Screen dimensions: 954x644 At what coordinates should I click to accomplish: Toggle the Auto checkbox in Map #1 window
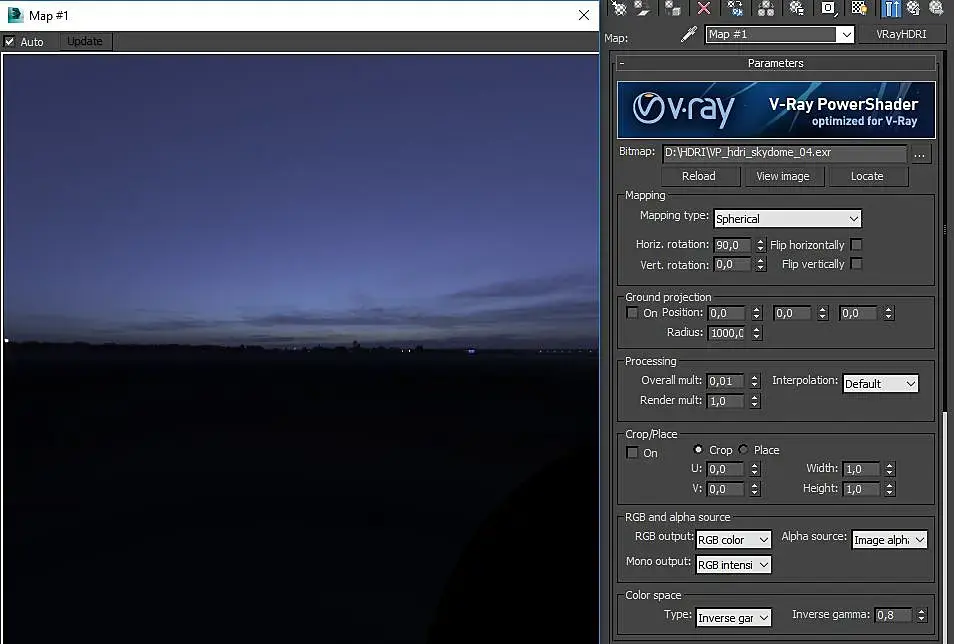coord(9,41)
